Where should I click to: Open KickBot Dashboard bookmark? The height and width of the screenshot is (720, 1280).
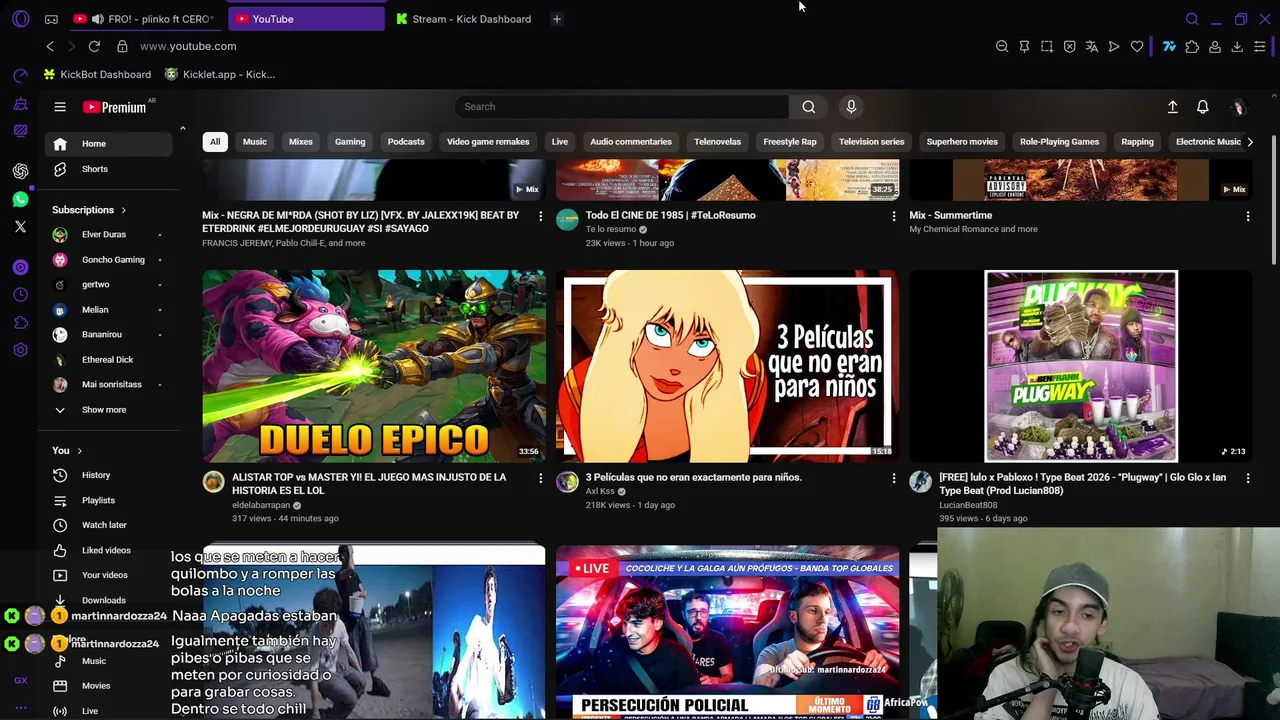98,74
